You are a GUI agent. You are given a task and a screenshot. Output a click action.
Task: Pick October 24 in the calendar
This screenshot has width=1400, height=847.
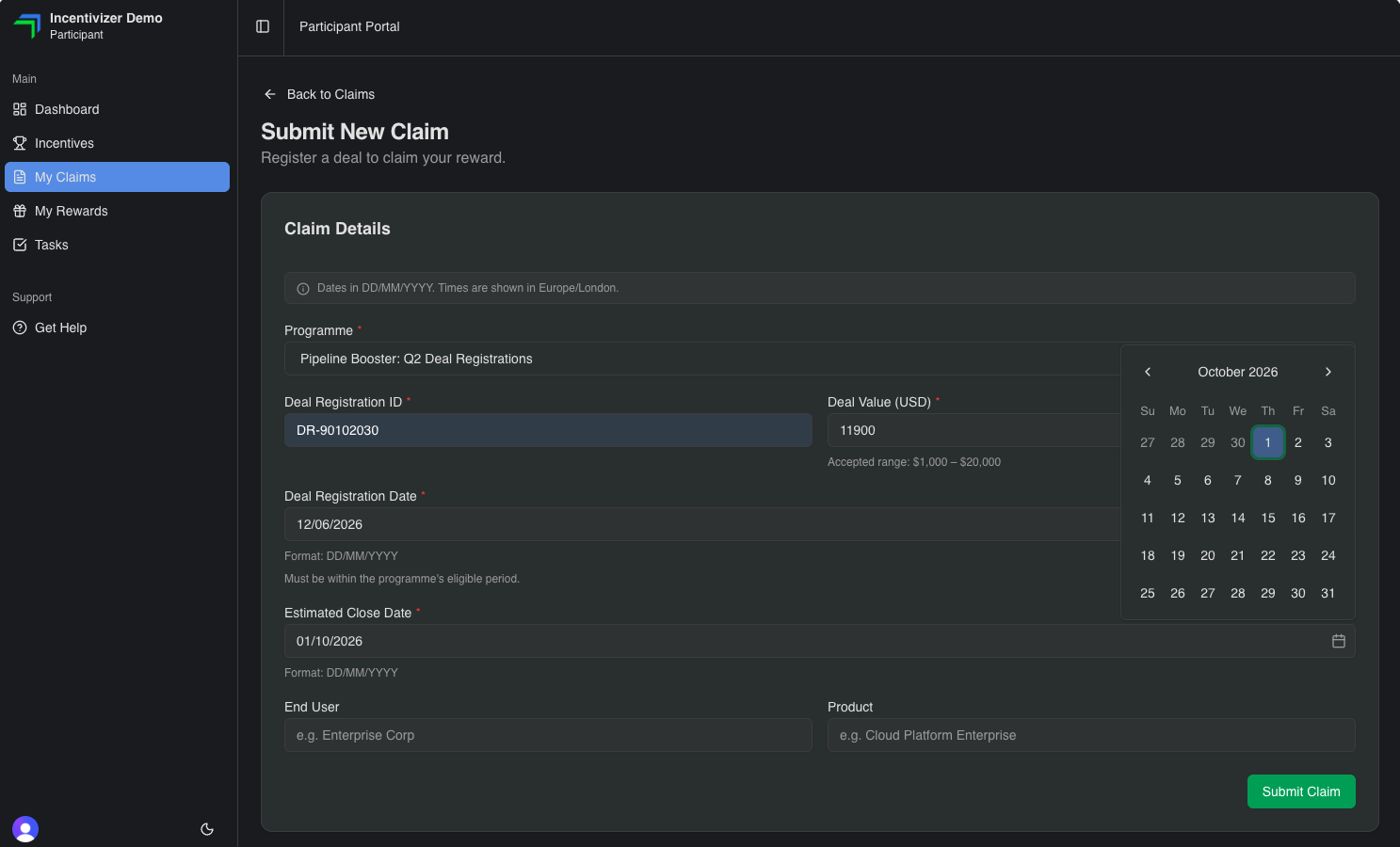(x=1328, y=555)
